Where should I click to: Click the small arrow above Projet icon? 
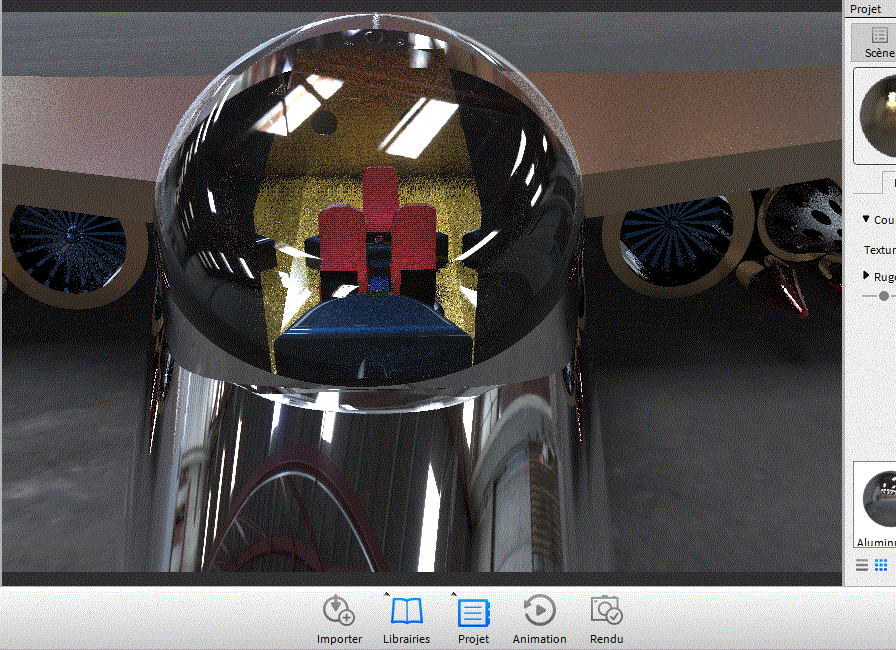tap(454, 594)
